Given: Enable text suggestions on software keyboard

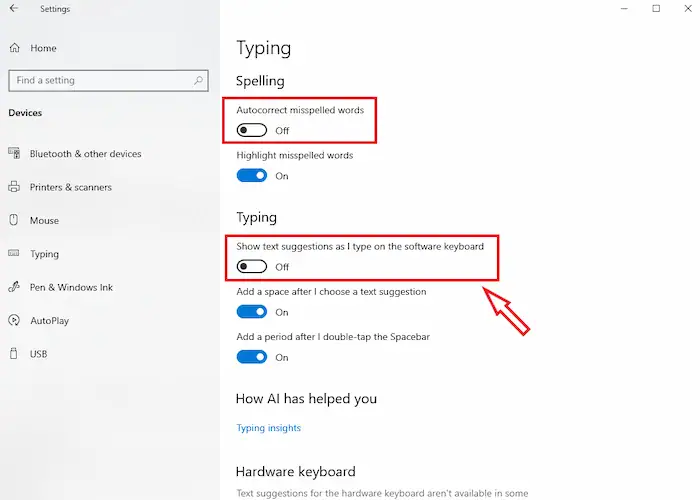Looking at the screenshot, I should (x=252, y=266).
